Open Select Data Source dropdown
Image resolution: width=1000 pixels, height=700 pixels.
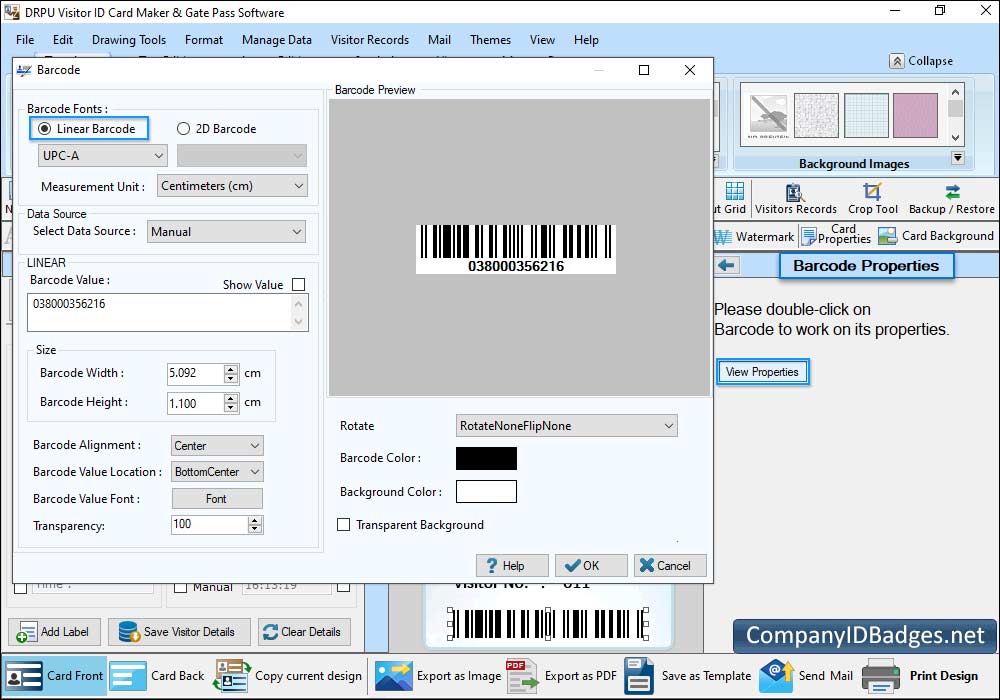click(226, 231)
